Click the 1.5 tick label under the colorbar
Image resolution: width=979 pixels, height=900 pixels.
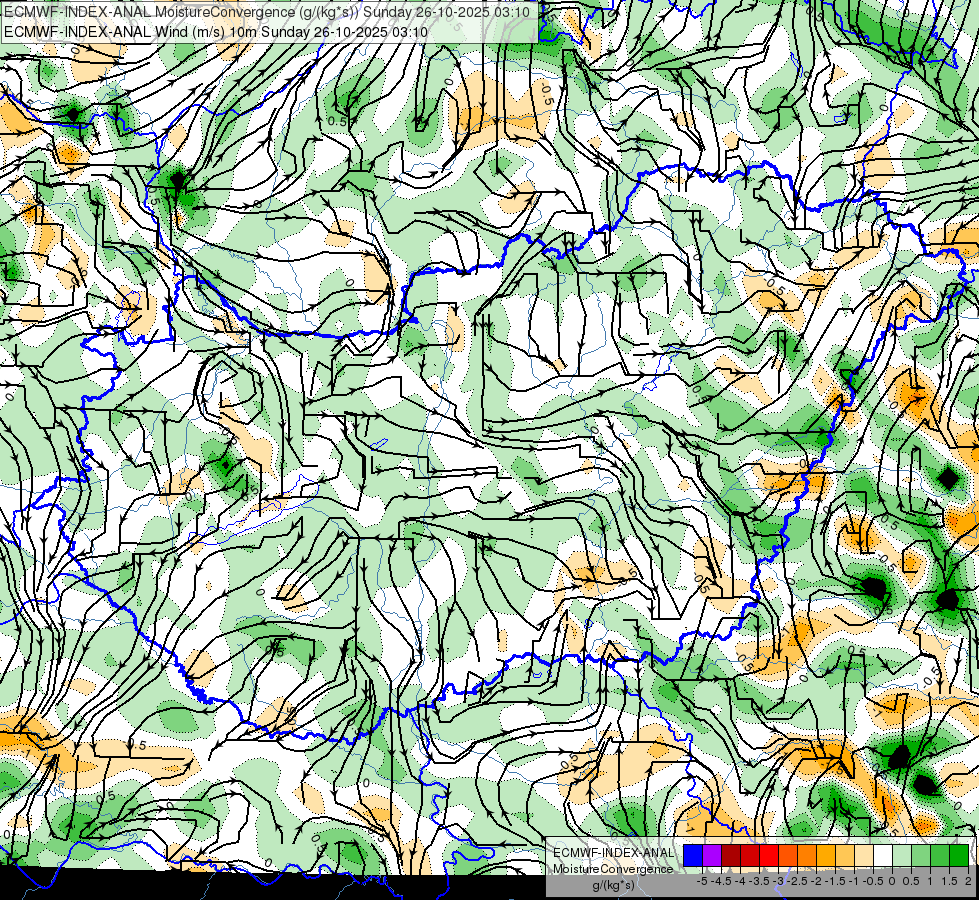coord(950,881)
